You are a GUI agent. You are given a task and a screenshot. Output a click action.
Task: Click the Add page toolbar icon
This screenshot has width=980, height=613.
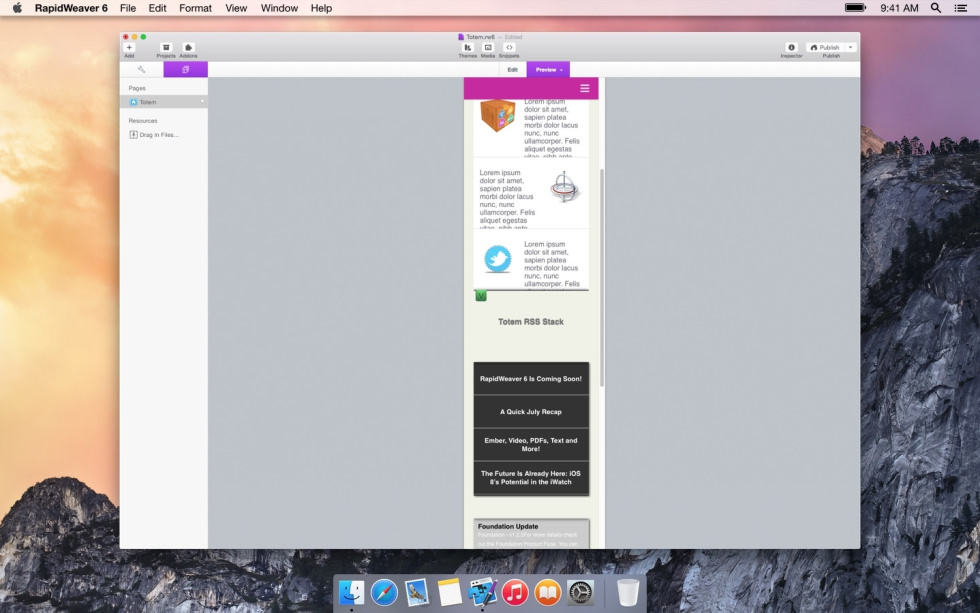click(129, 47)
